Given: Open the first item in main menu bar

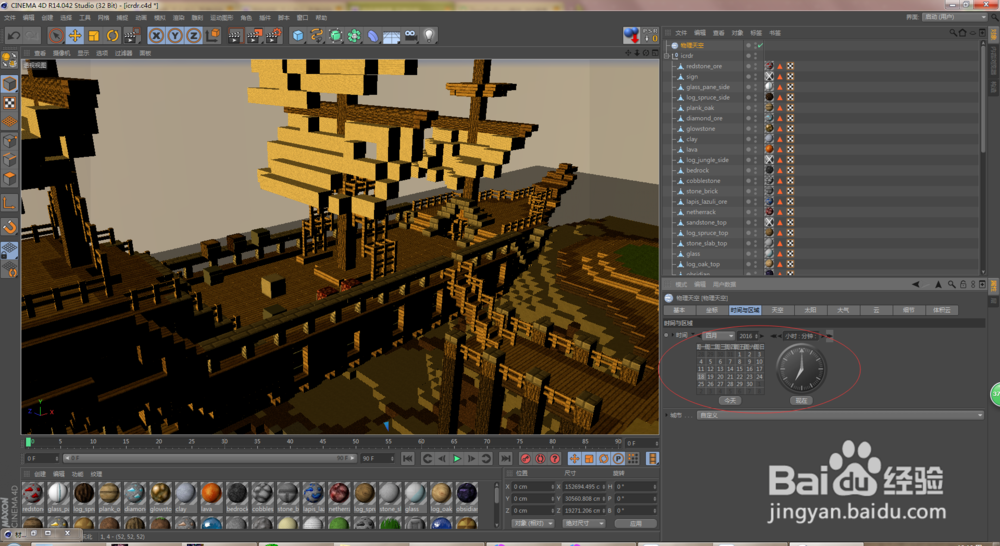Looking at the screenshot, I should [10, 17].
